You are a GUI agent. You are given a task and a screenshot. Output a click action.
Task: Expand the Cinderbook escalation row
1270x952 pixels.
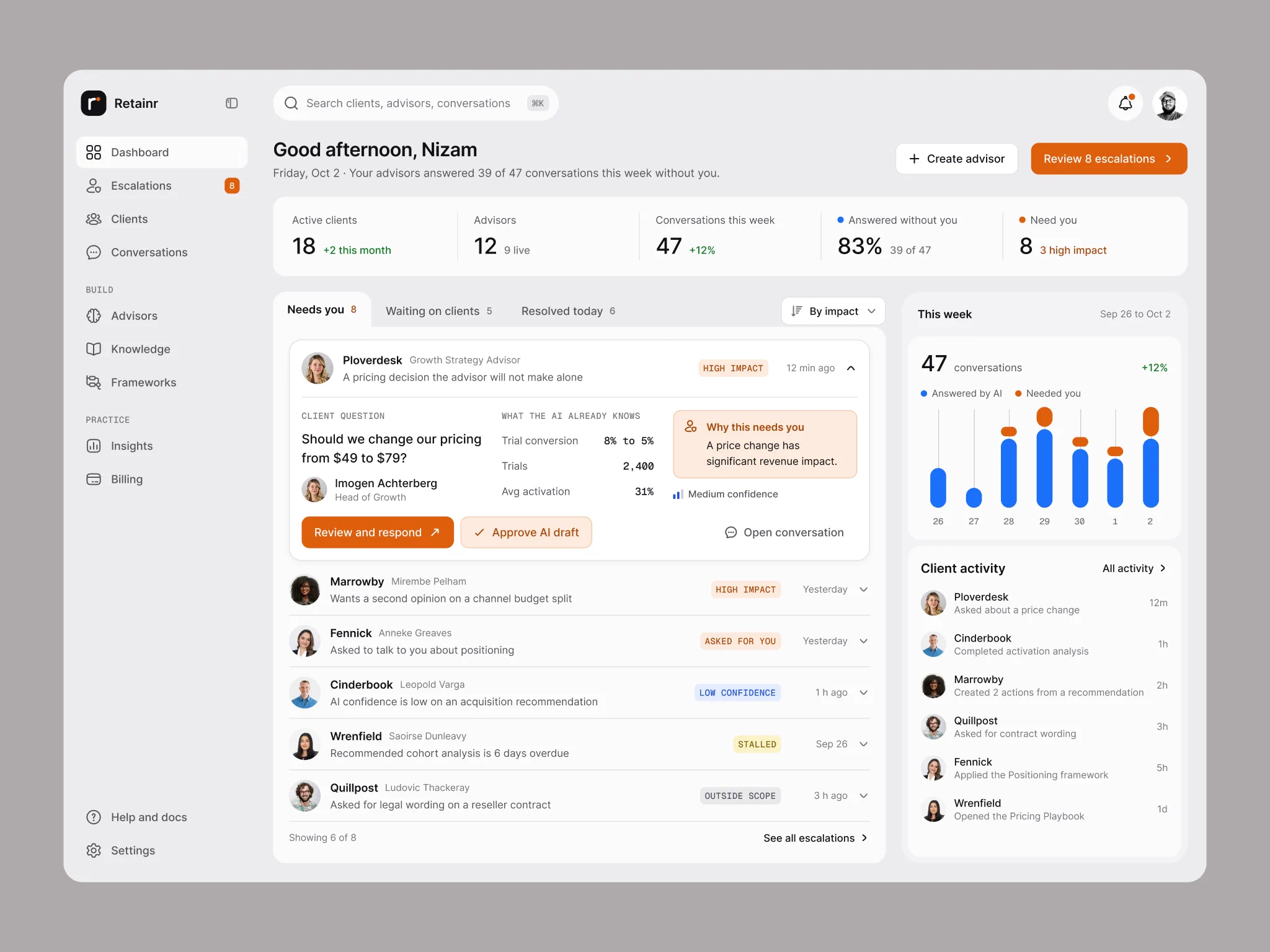coord(864,693)
